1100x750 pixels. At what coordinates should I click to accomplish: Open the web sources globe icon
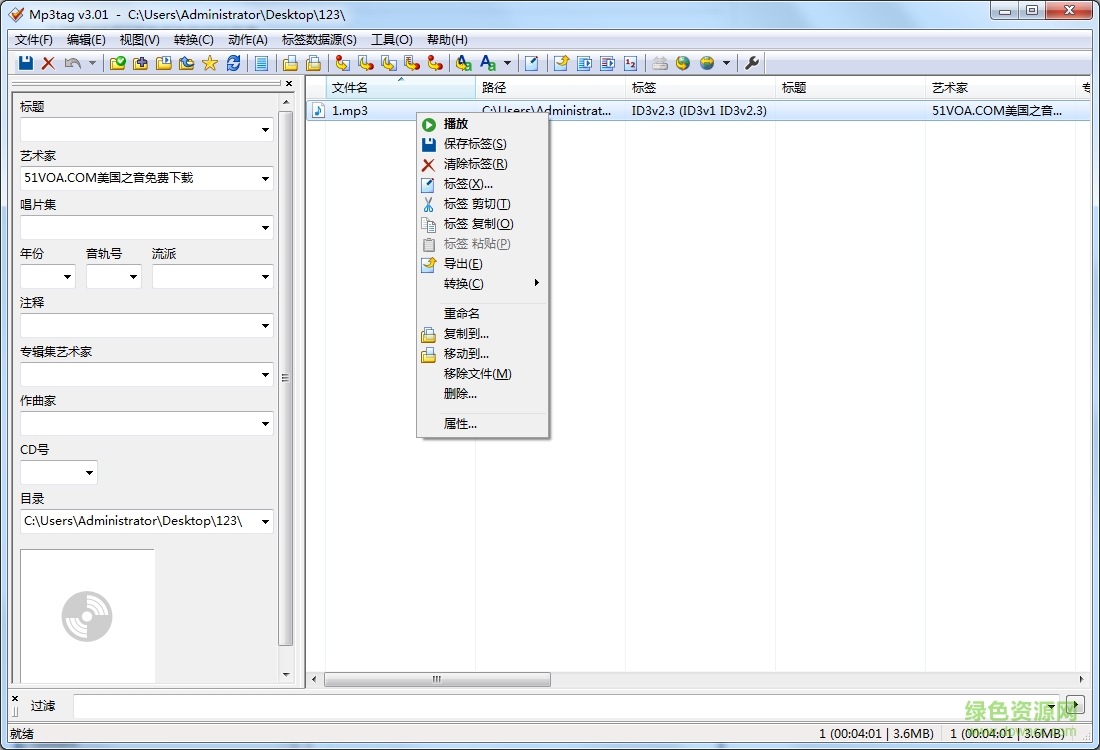pos(683,62)
